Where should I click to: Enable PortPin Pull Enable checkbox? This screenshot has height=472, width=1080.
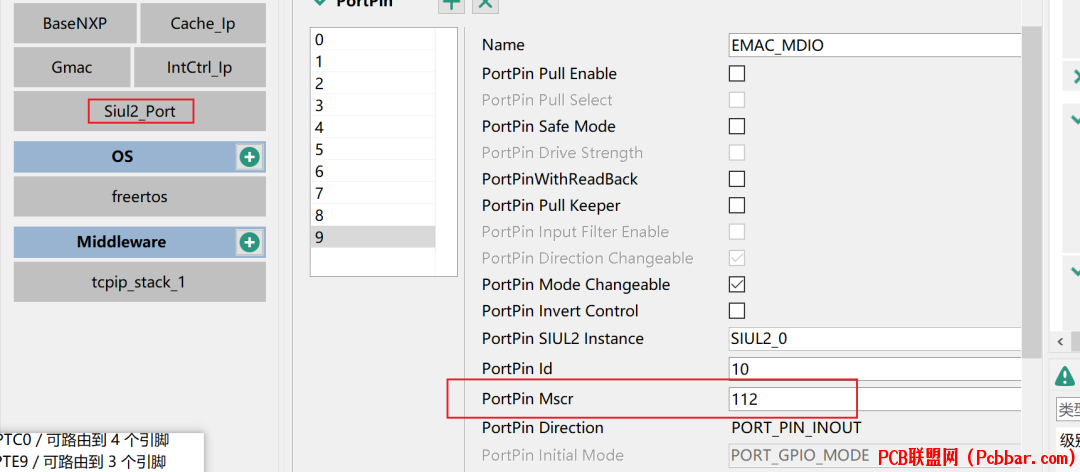(737, 74)
